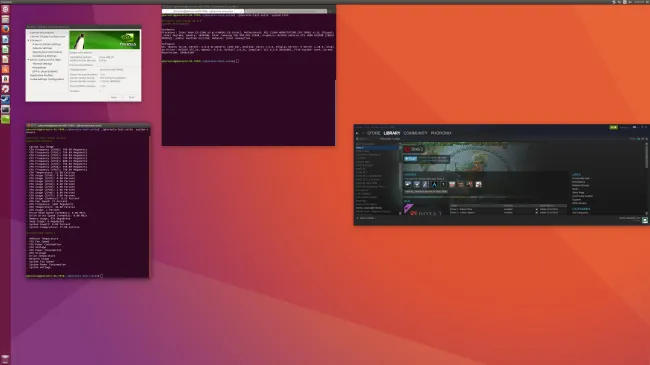650x365 pixels.
Task: Collapse the X Screen 0 tree node
Action: pos(29,40)
